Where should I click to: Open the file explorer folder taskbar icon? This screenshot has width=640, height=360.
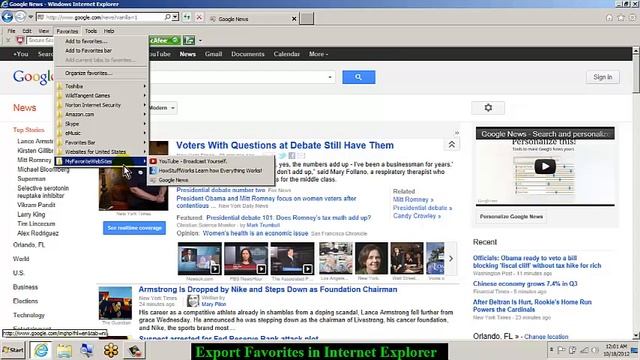click(x=64, y=350)
